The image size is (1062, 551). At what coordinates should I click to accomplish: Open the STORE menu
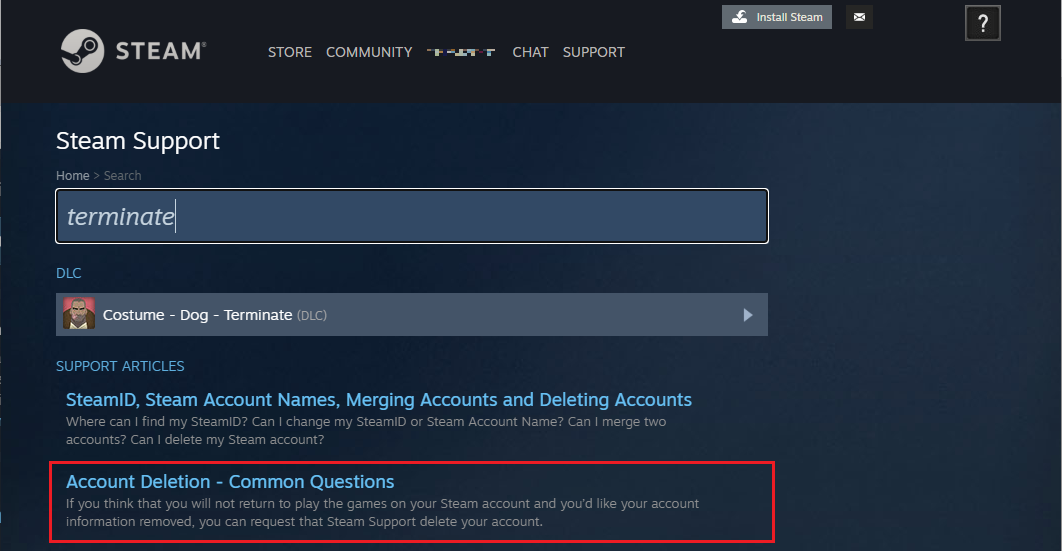click(289, 52)
